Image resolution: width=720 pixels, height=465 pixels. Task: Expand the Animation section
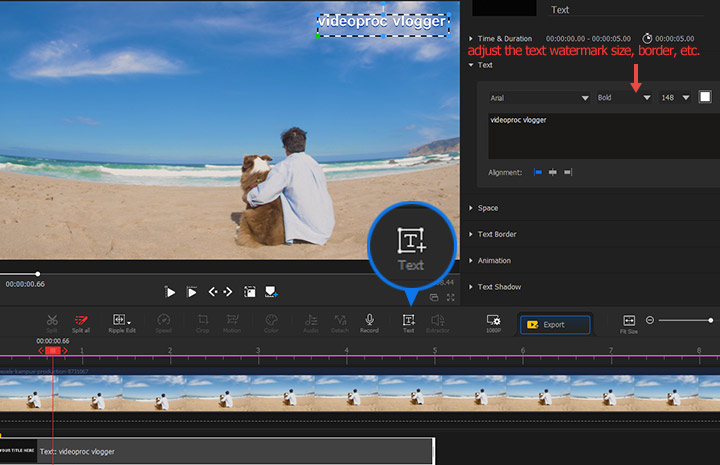494,261
